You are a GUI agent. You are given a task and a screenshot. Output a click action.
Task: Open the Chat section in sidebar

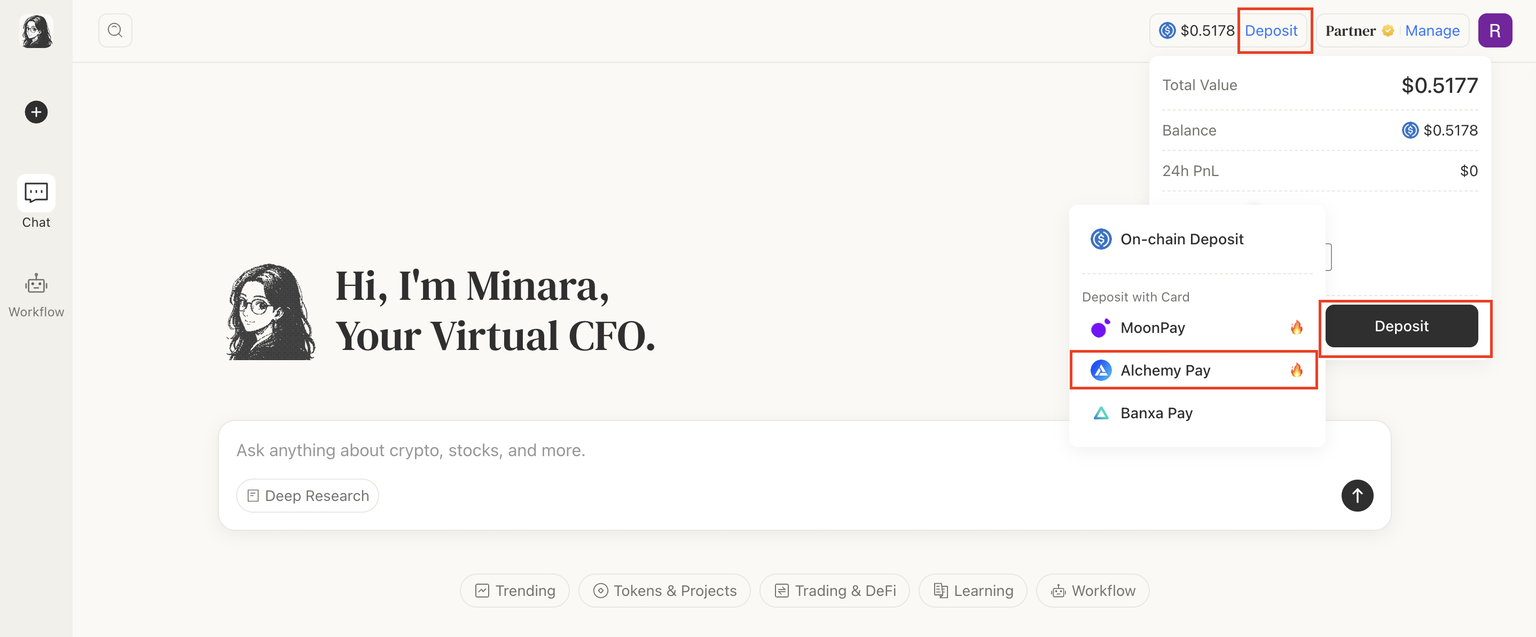(36, 201)
